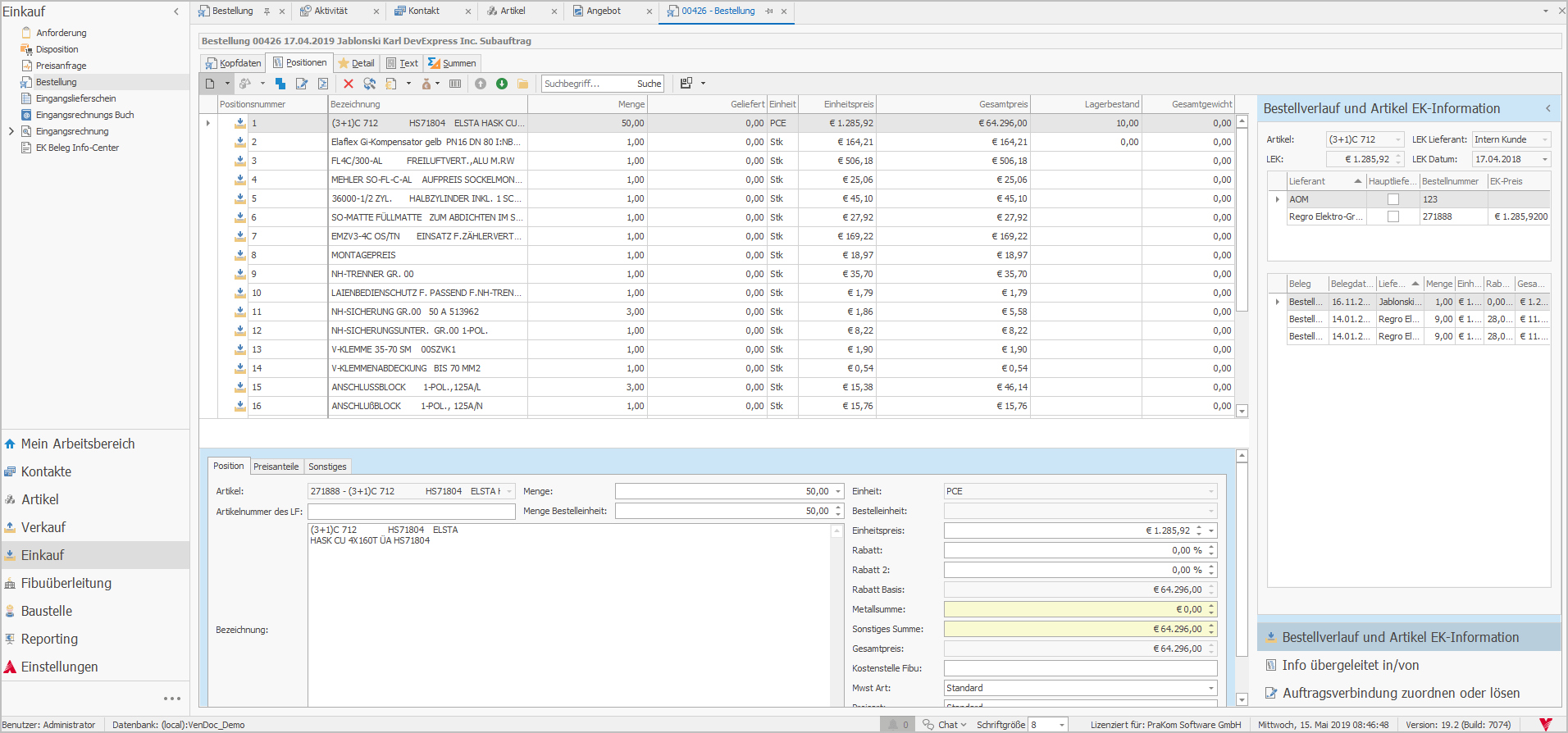The width and height of the screenshot is (1568, 733).
Task: Toggle Hauptlieferant checkbox for Regro Elektro
Action: coord(1393,216)
